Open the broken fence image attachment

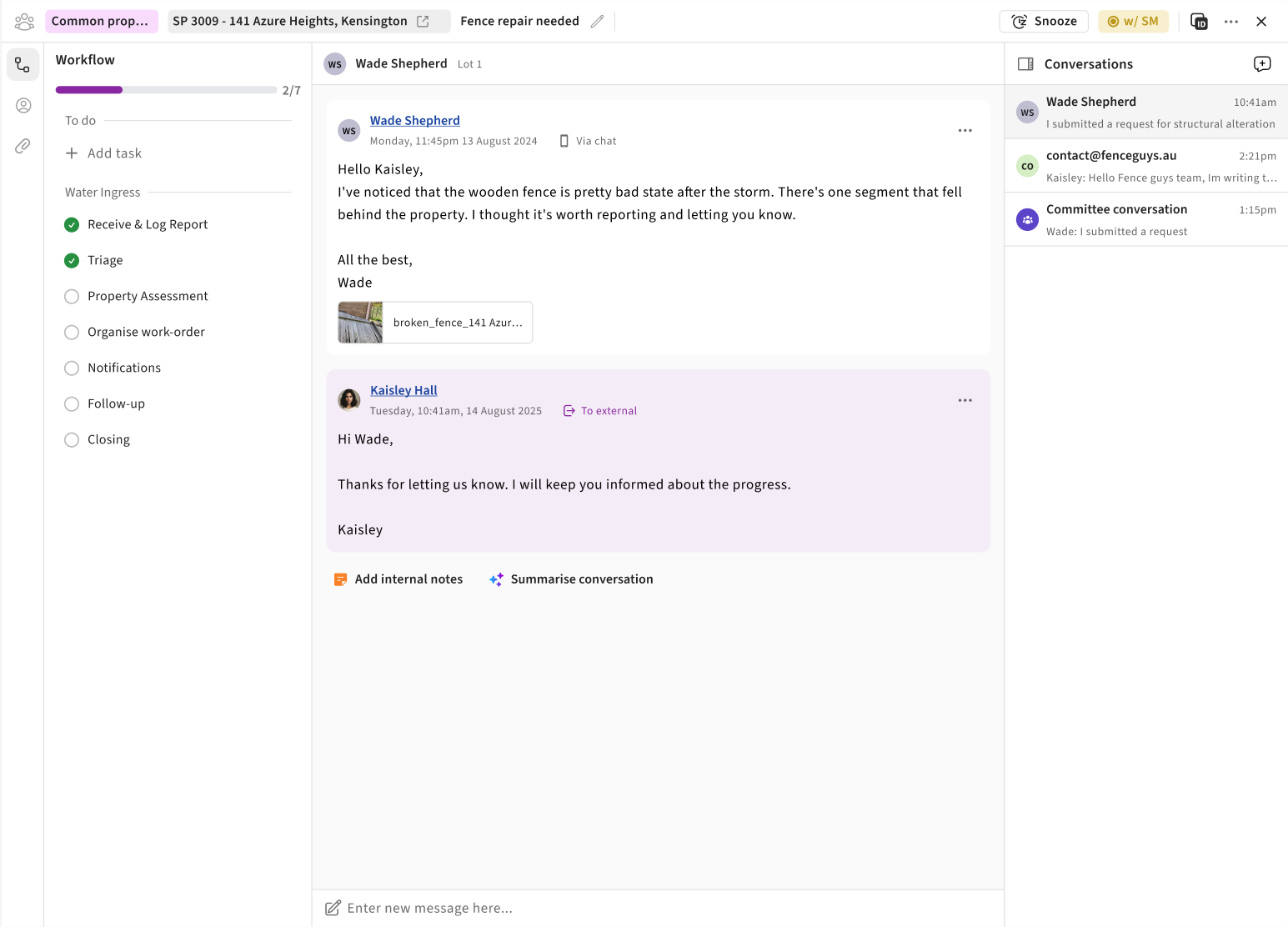(435, 323)
